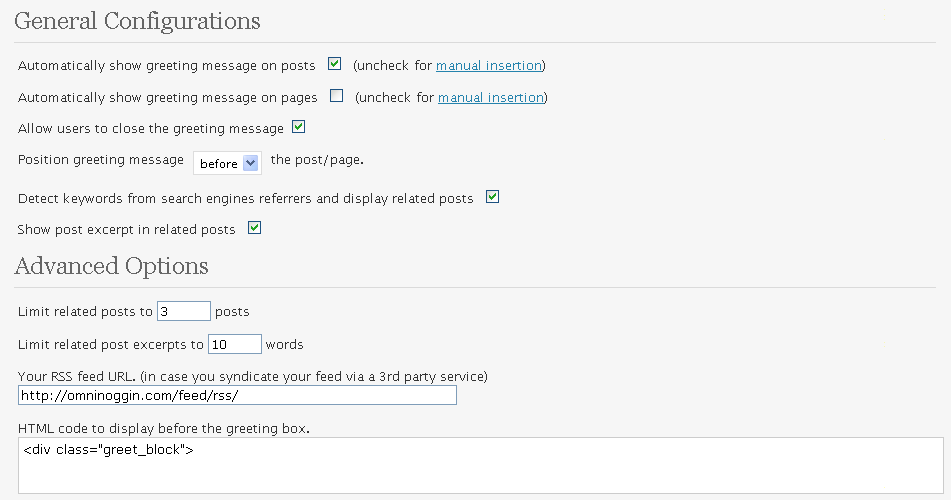Open manual insertion link for posts
Viewport: 951px width, 500px height.
[x=489, y=66]
